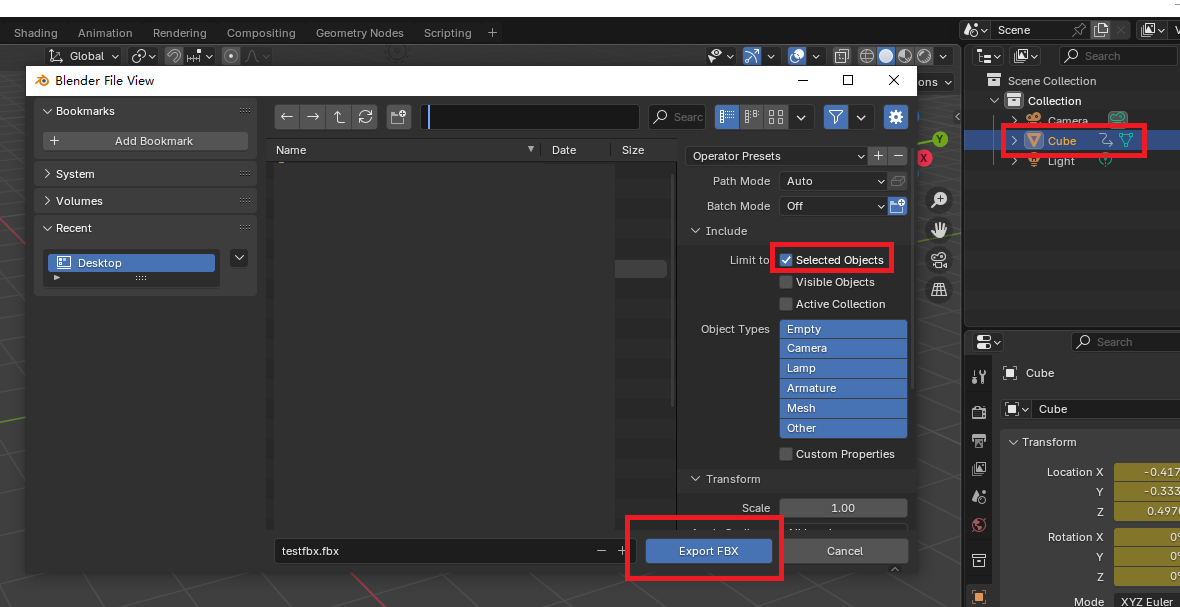Open Global transform orientation dropdown
Screen dimensions: 1180x607
click(84, 56)
